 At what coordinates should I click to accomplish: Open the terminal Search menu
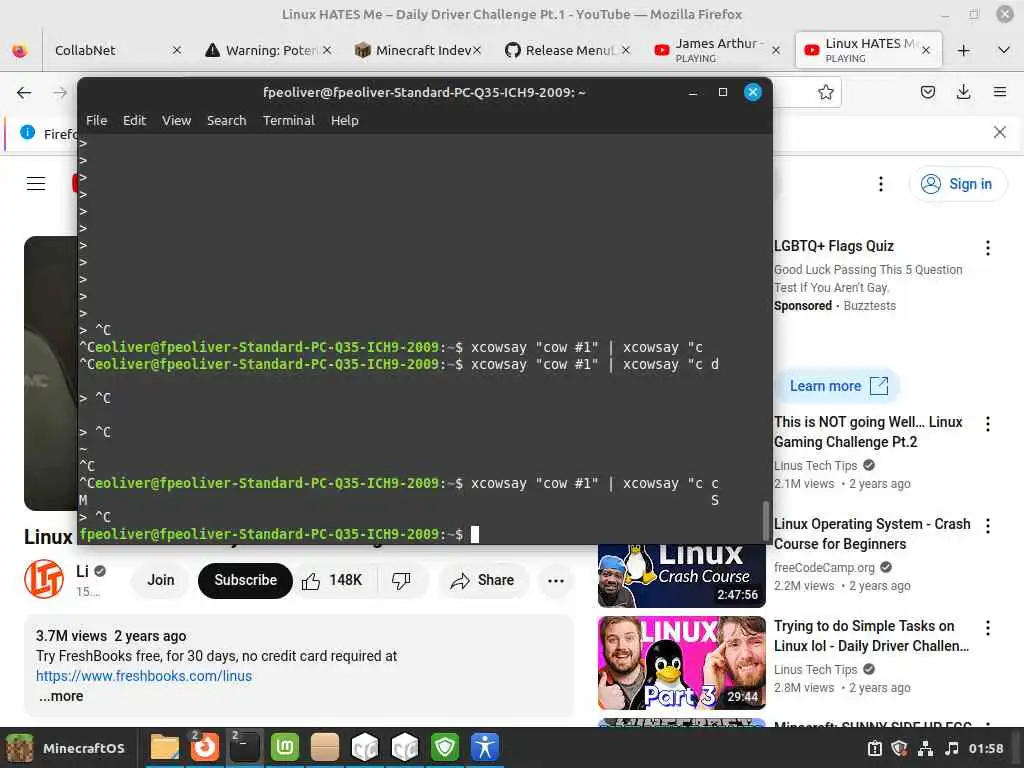tap(227, 120)
